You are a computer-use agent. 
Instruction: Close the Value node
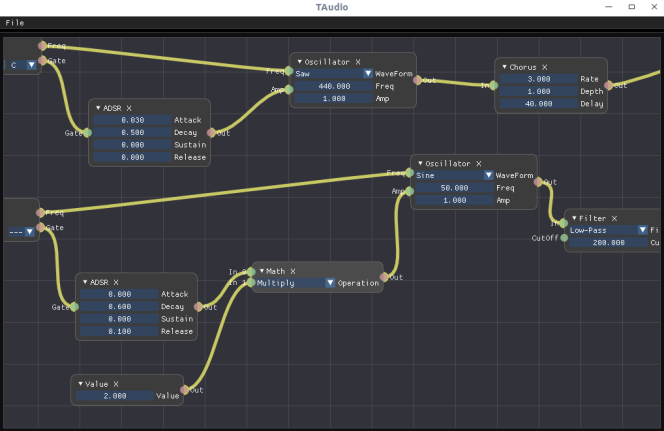[x=116, y=384]
